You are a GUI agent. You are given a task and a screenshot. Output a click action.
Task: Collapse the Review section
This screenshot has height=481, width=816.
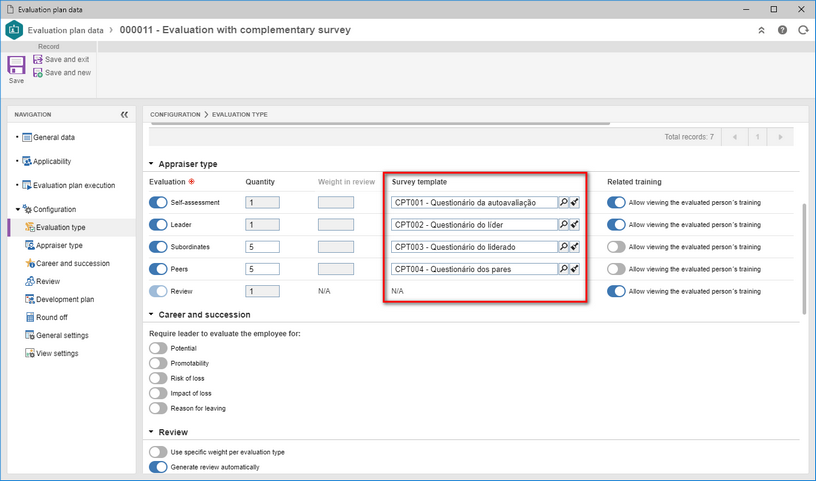(151, 432)
